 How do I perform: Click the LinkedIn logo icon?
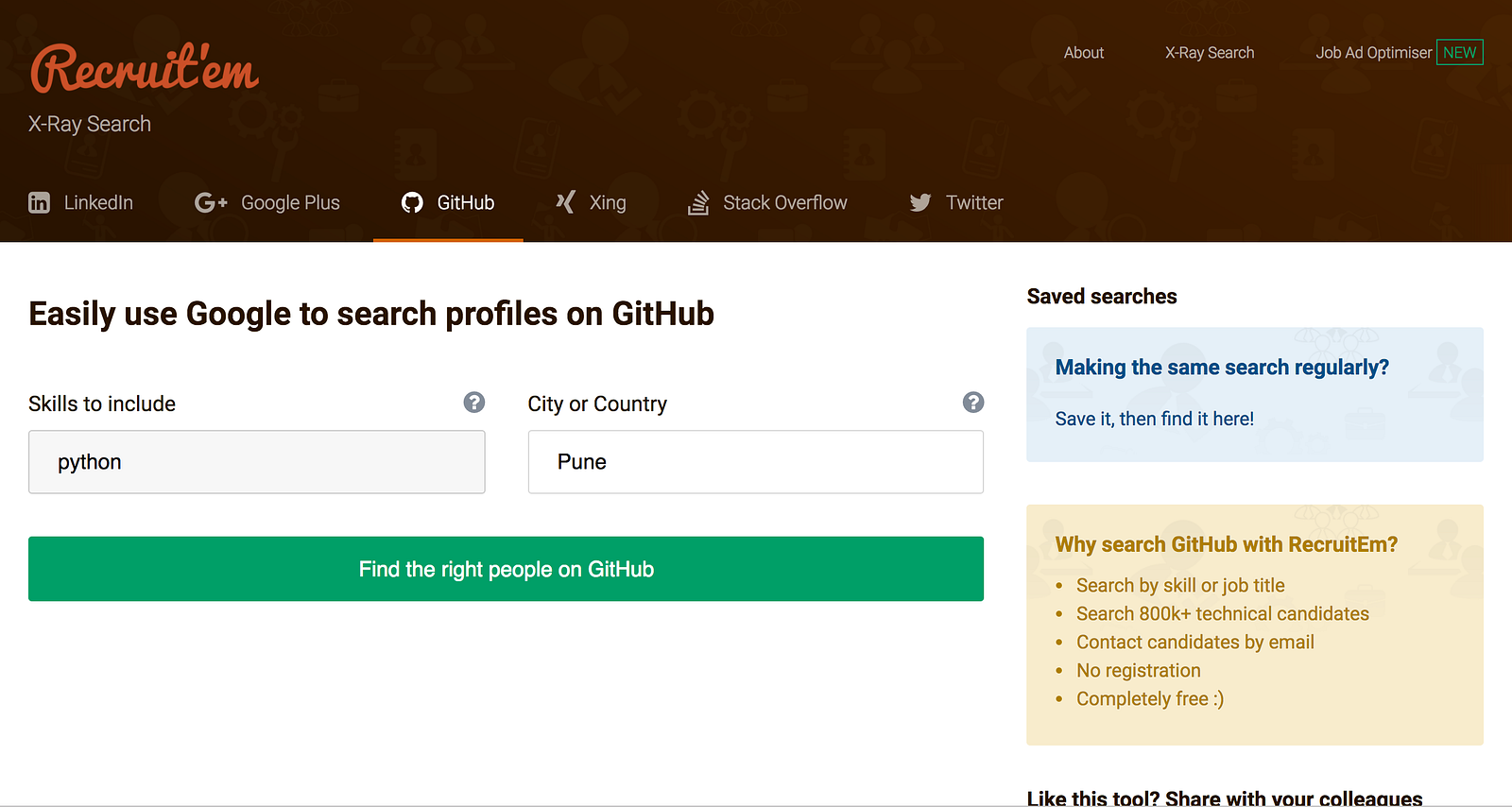point(39,202)
